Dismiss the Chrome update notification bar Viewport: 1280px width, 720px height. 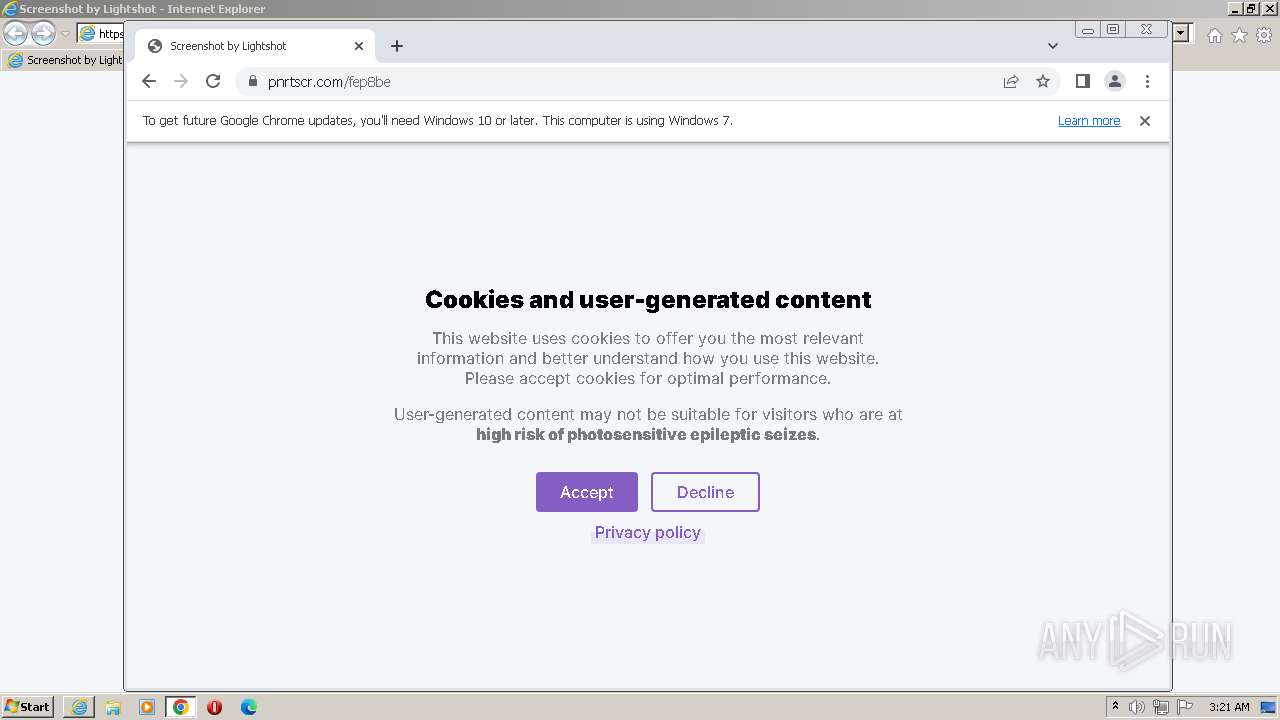[1145, 121]
